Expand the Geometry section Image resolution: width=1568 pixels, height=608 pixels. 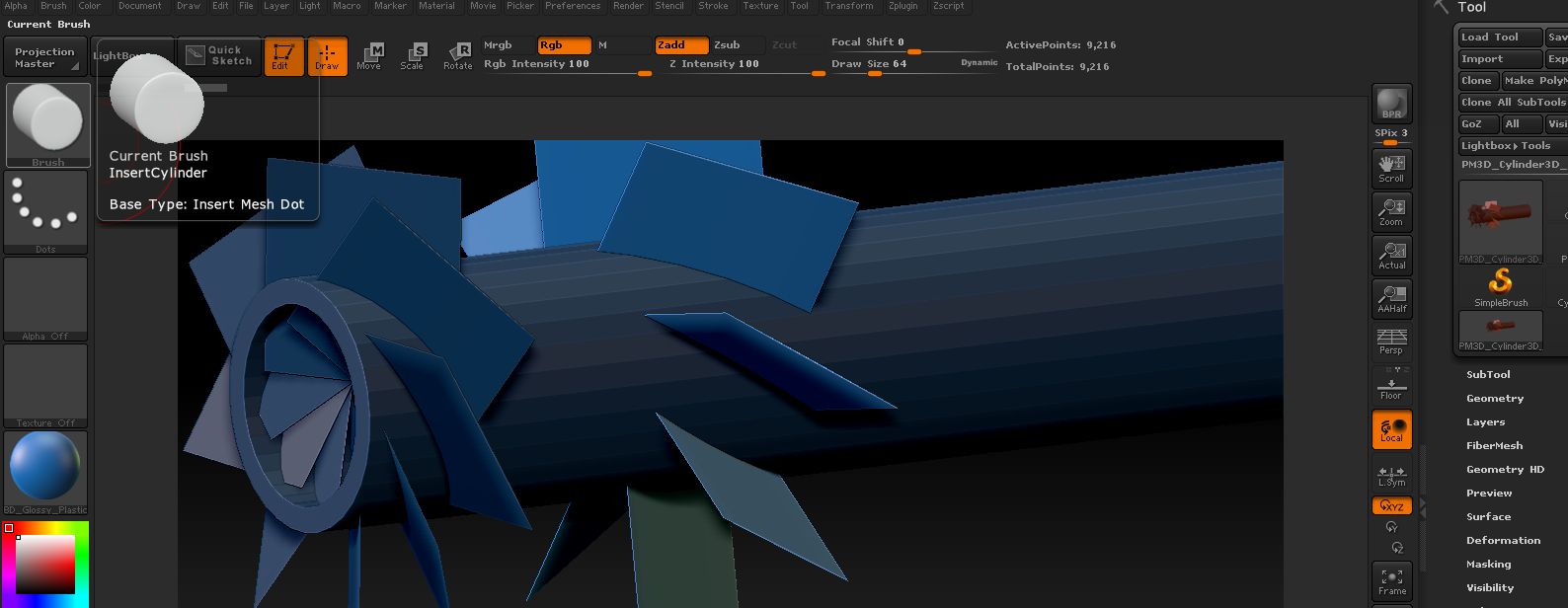point(1495,399)
